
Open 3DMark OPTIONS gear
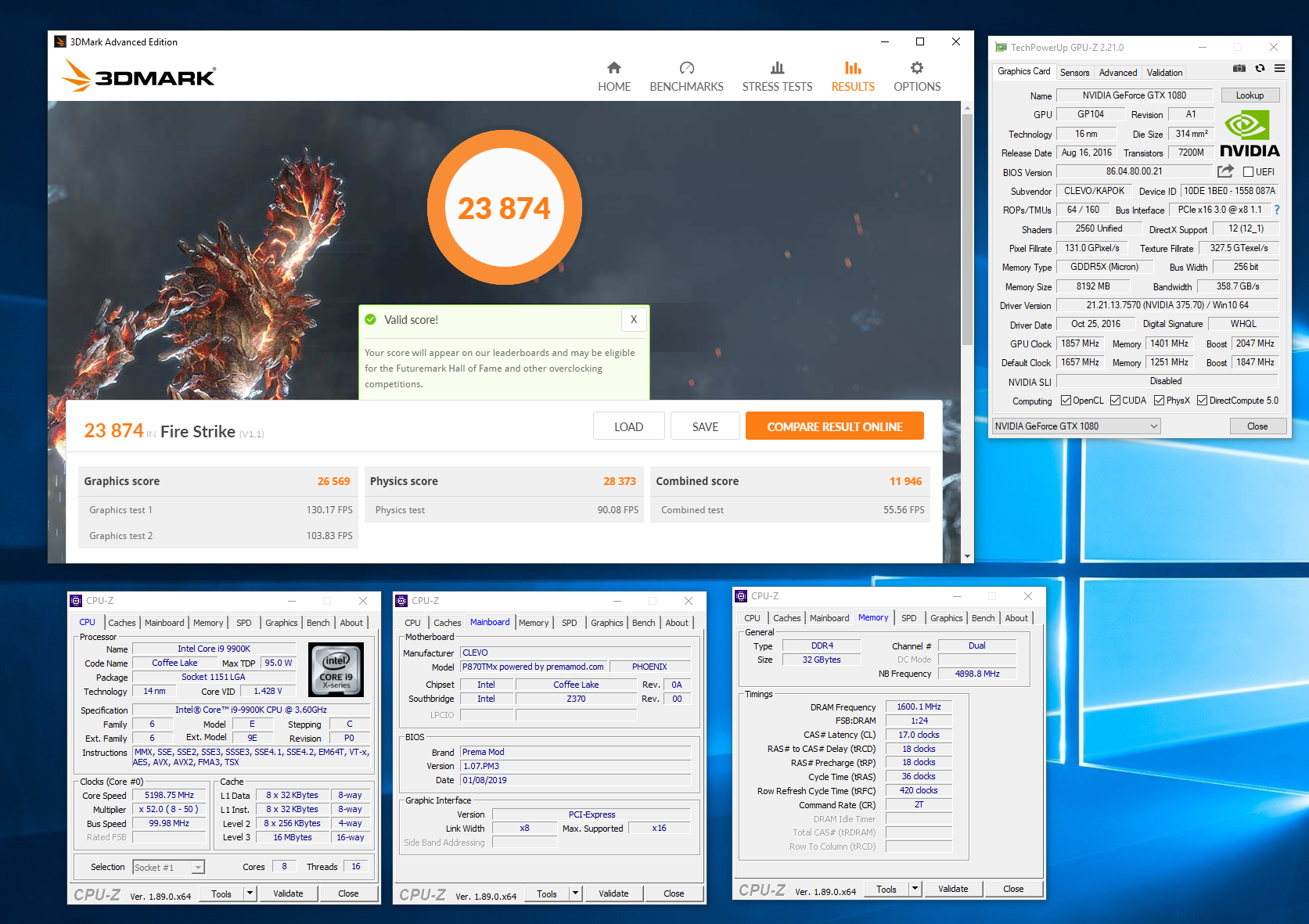(x=917, y=68)
